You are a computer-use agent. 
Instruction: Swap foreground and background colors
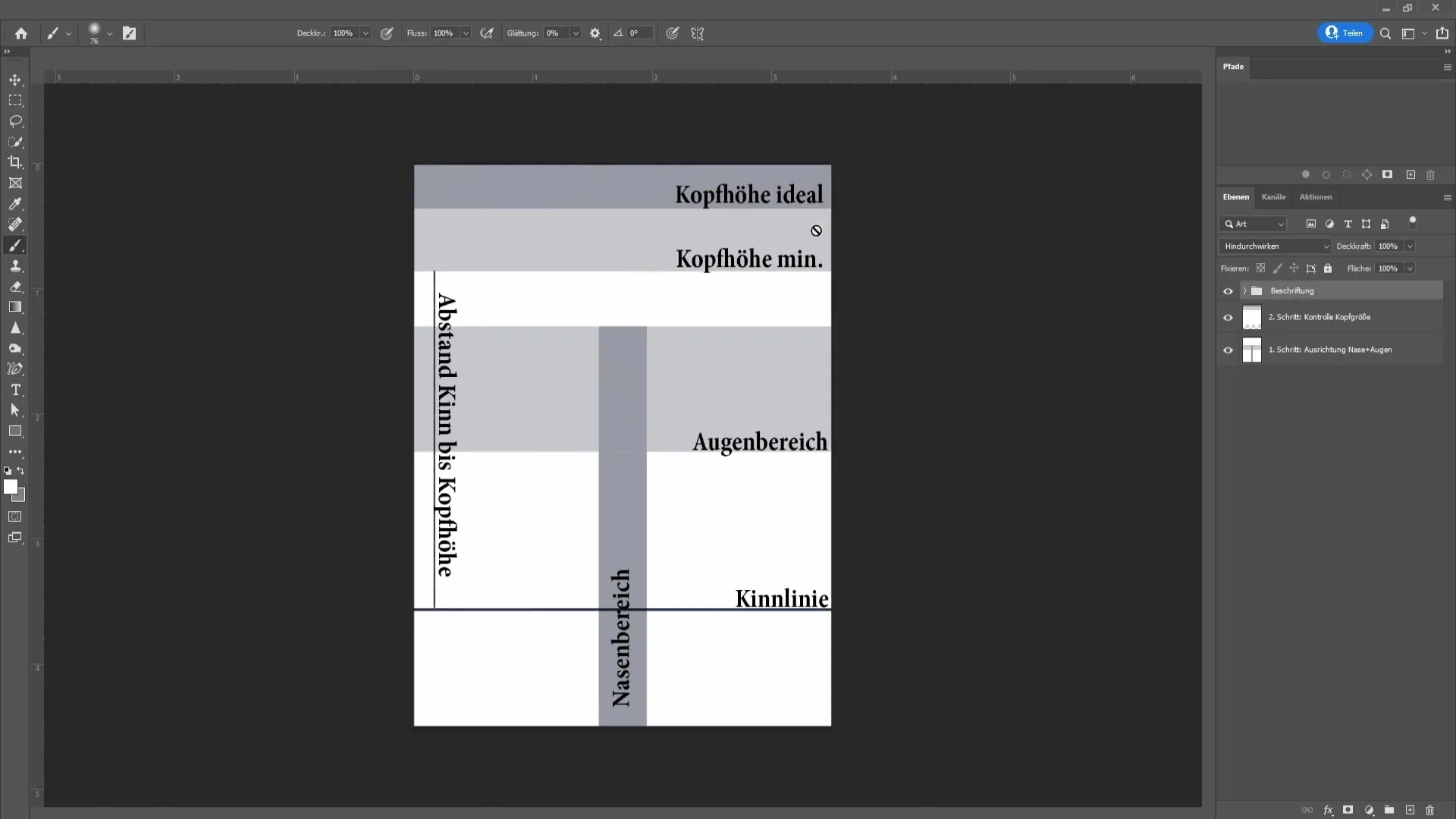(x=21, y=471)
